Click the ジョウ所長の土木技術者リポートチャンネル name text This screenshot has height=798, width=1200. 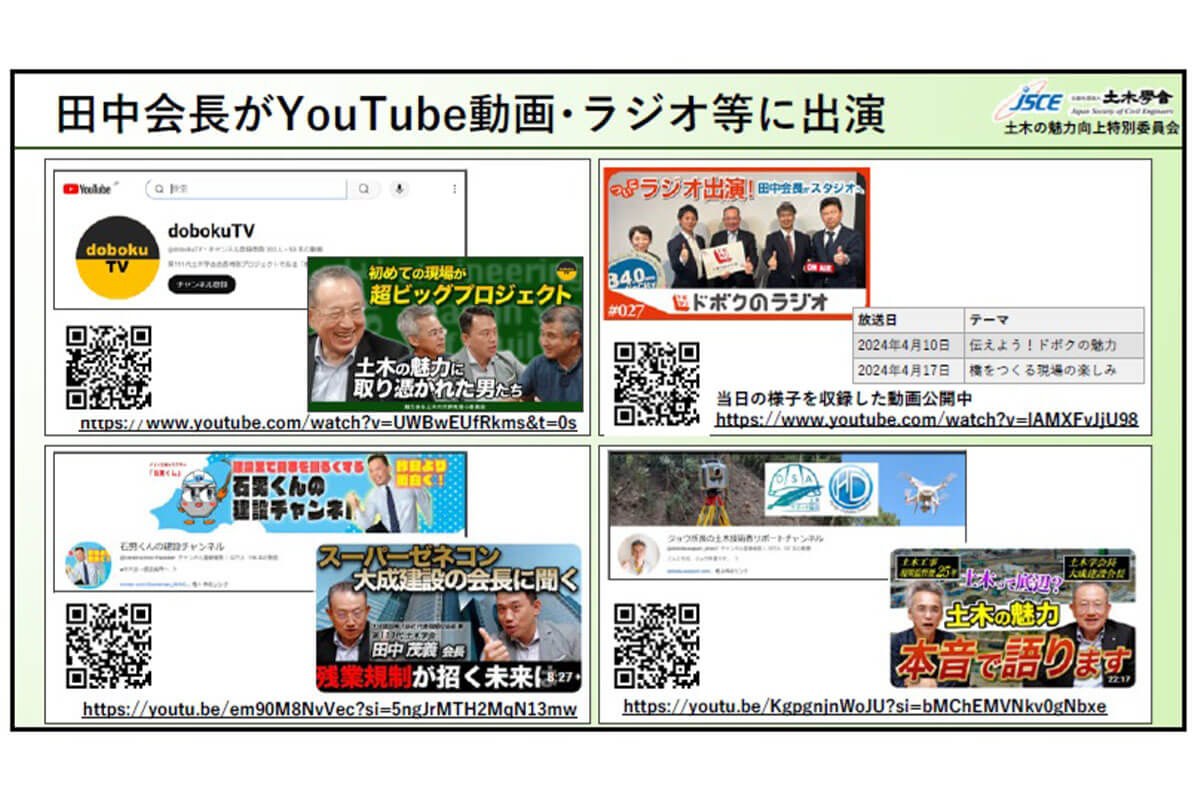tap(745, 539)
